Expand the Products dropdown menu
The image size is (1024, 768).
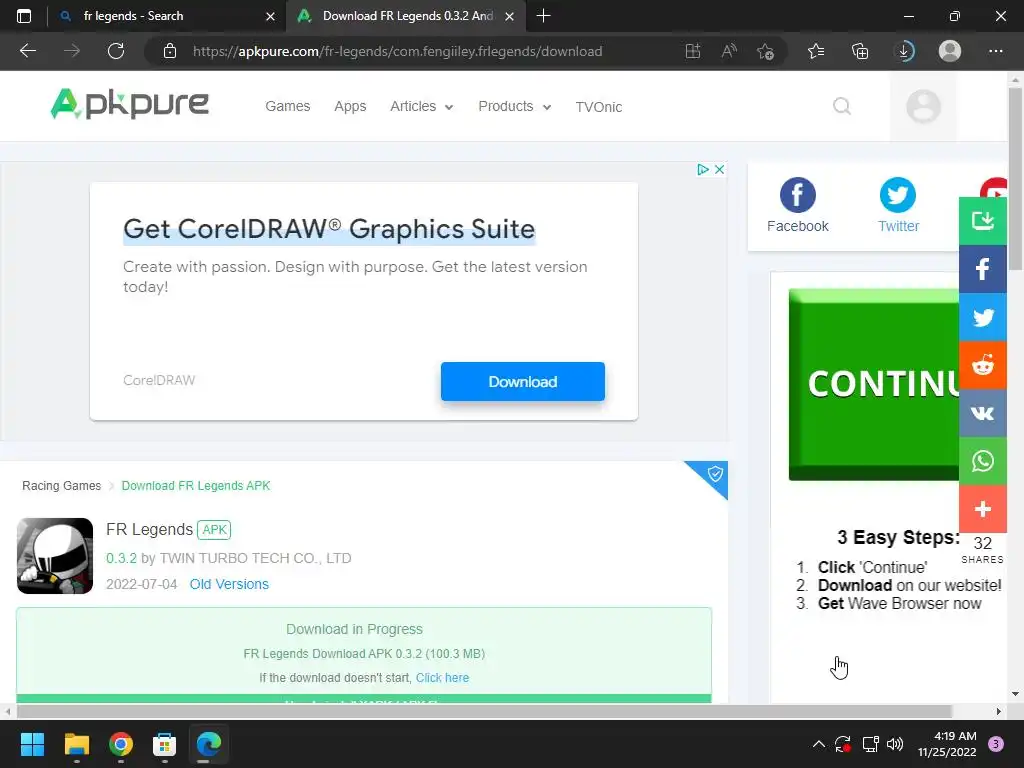(x=515, y=106)
